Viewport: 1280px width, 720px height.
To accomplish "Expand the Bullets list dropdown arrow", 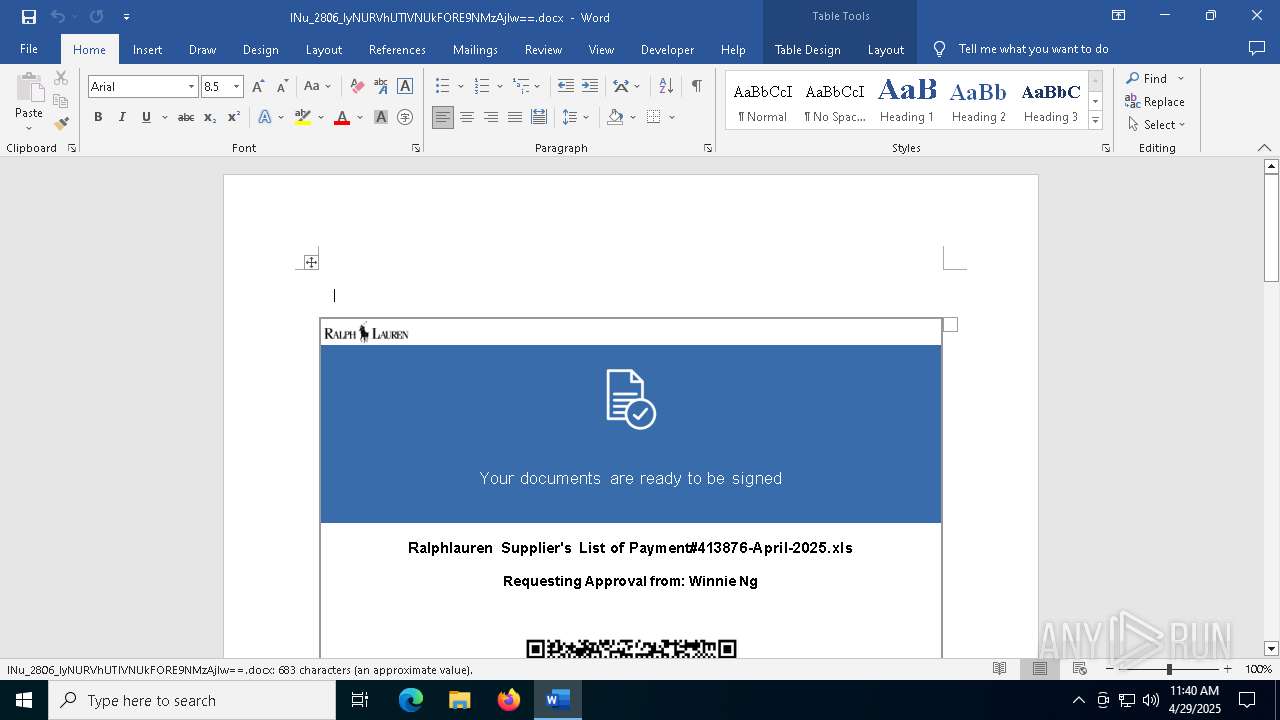I will click(460, 87).
